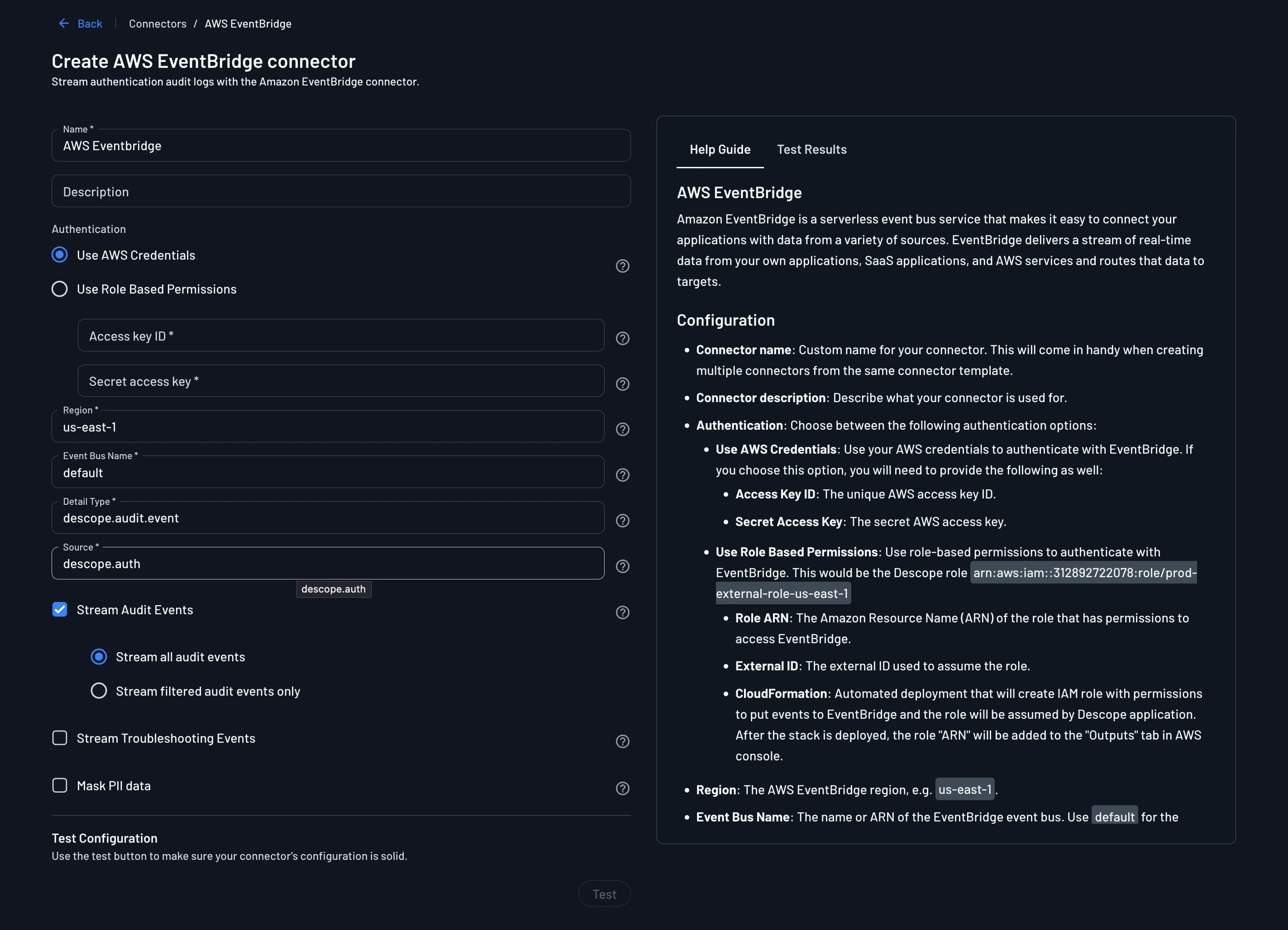Click Role ARN term in help guide
Image resolution: width=1288 pixels, height=930 pixels.
[x=762, y=618]
